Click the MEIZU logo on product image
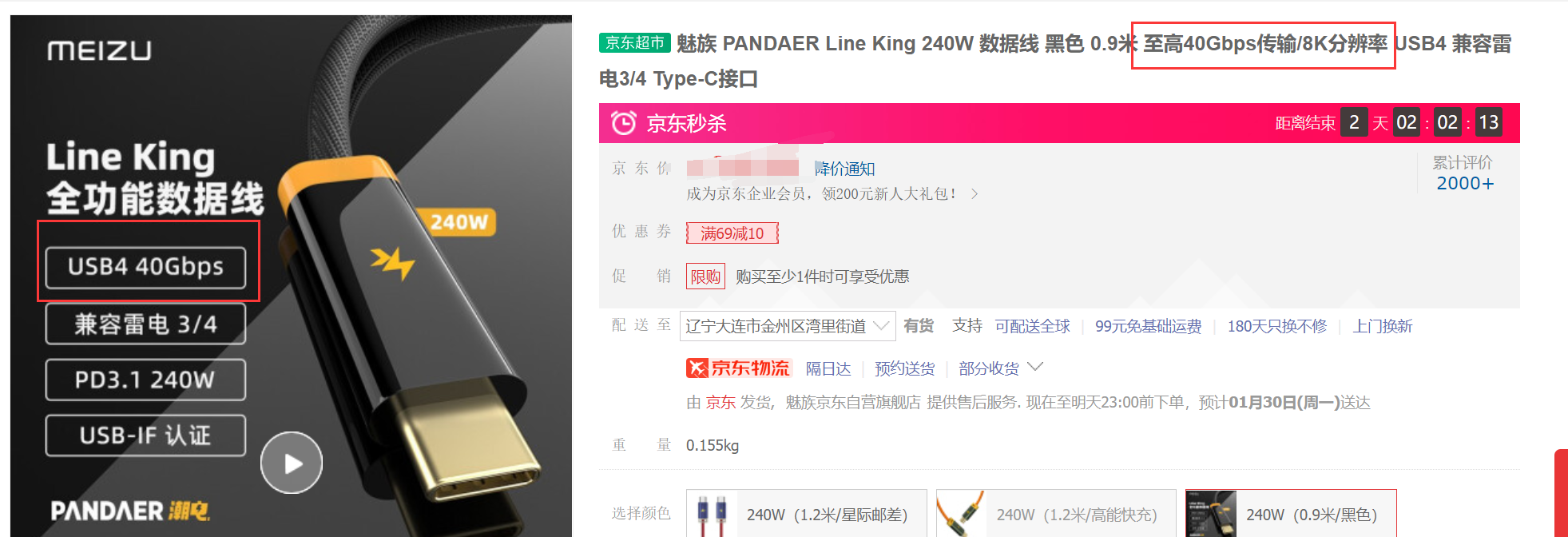 click(99, 51)
